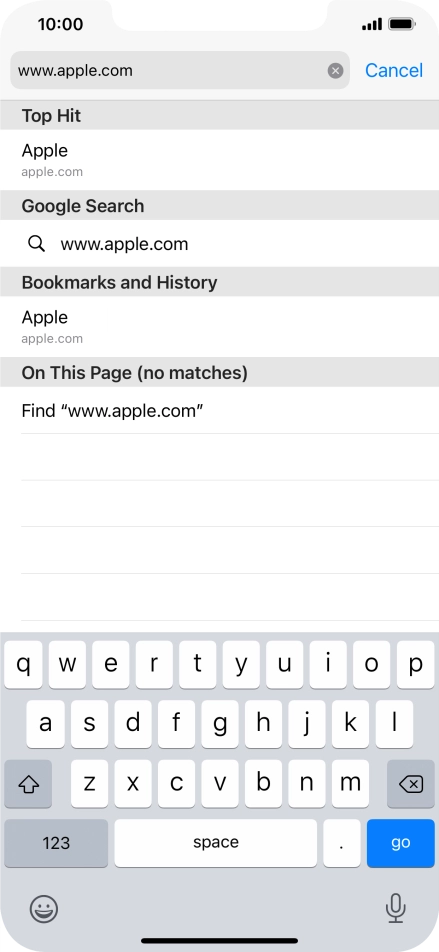Open the Apple Top Hit result

tap(219, 160)
